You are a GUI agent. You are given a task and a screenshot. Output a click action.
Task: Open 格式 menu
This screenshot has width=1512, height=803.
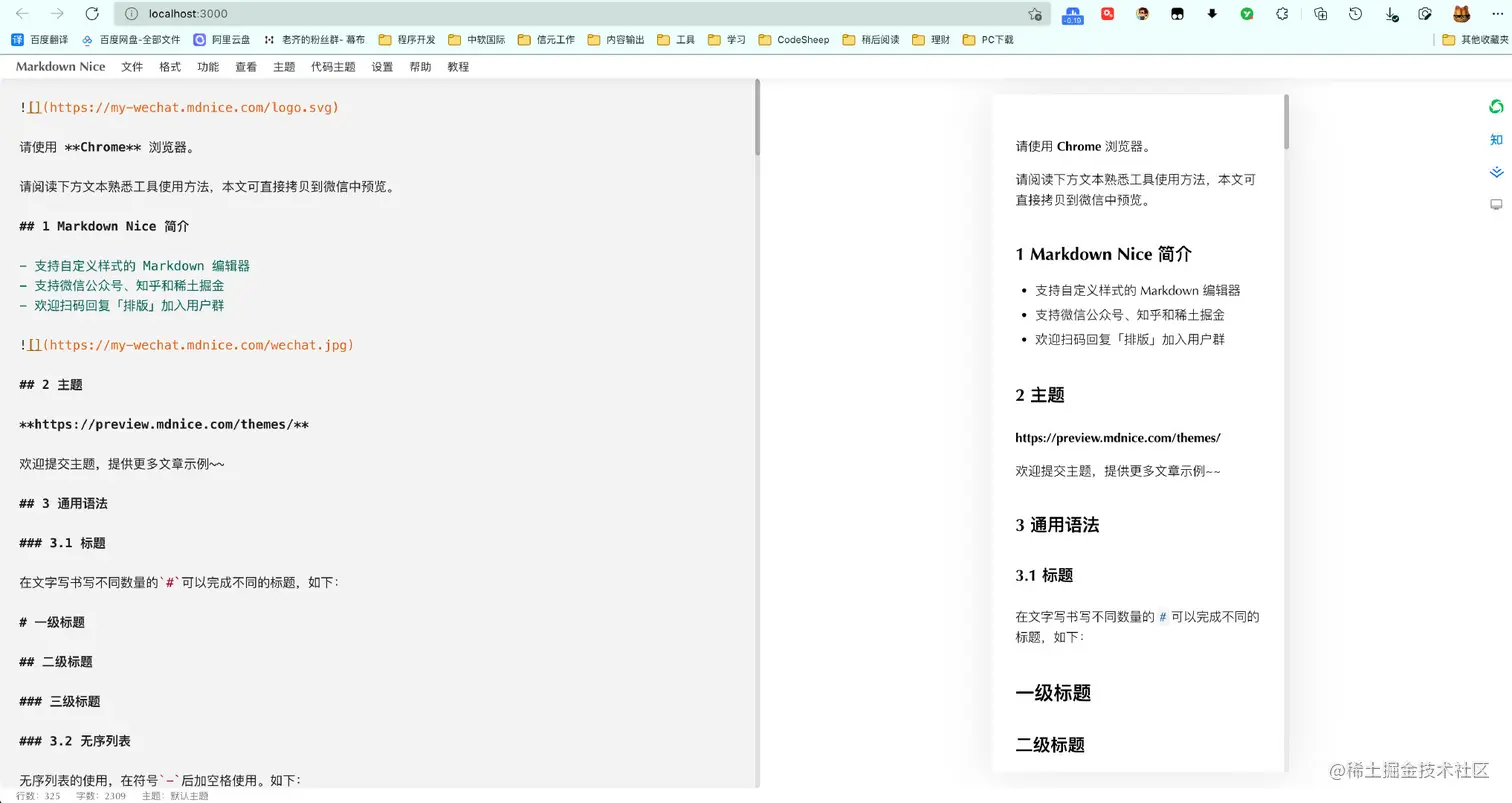pos(170,67)
